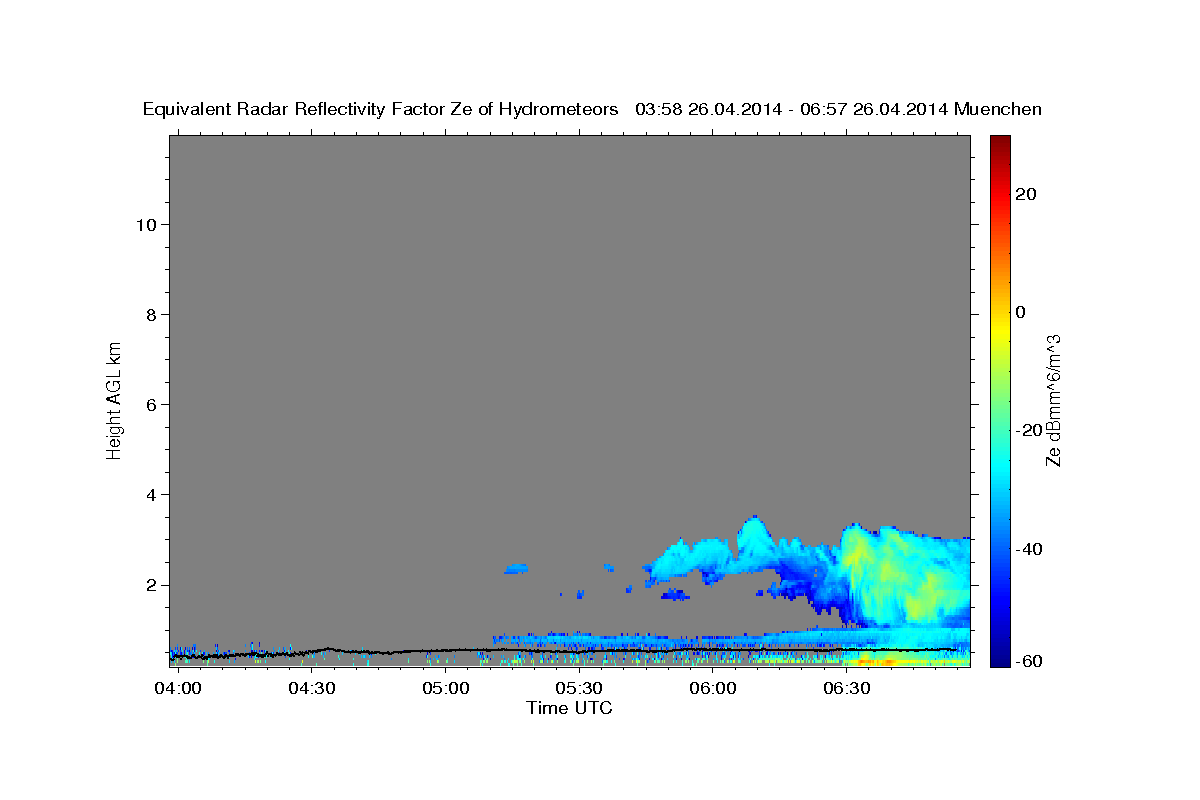Click the '05:00' time tick label
The height and width of the screenshot is (800, 1200).
446,689
